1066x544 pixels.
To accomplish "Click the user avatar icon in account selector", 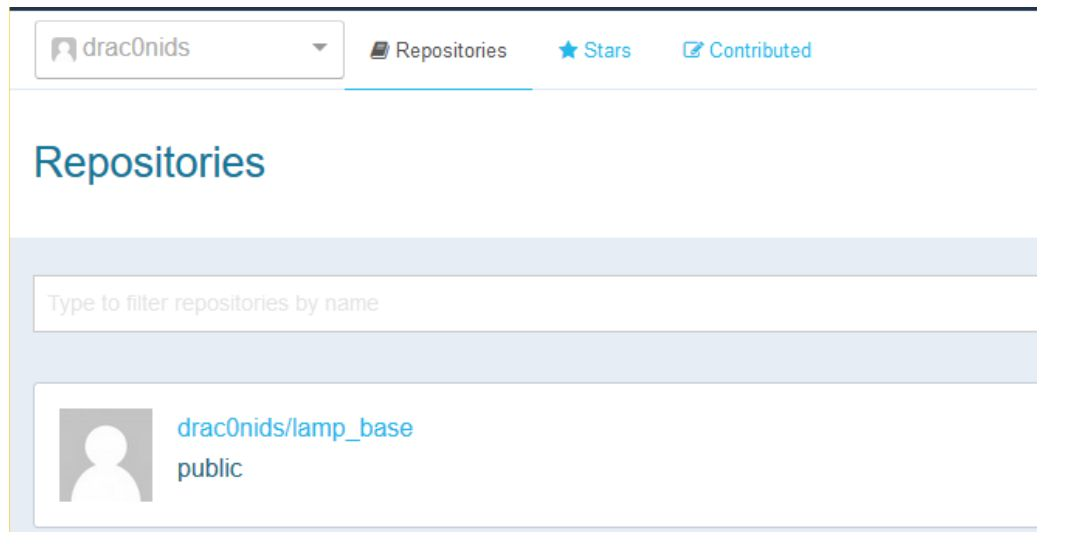I will (62, 49).
